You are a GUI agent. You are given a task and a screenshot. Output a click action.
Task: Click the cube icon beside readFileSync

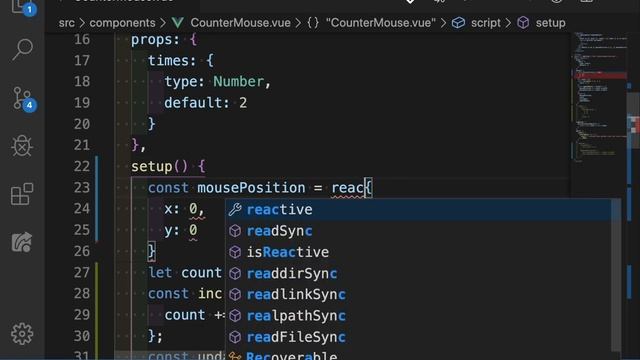(x=235, y=337)
